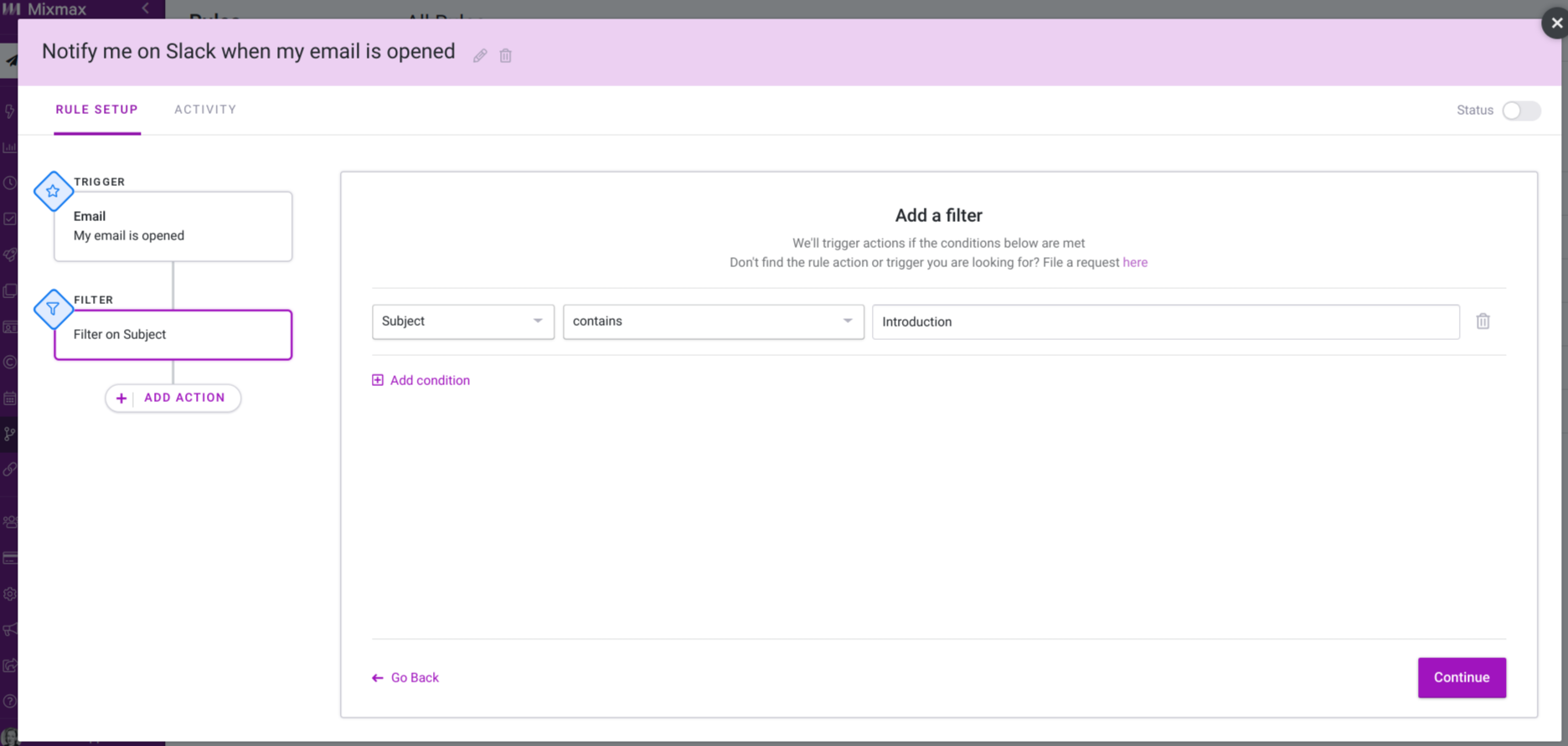Select the Filter on Subject card
This screenshot has height=746, width=1568.
[173, 335]
